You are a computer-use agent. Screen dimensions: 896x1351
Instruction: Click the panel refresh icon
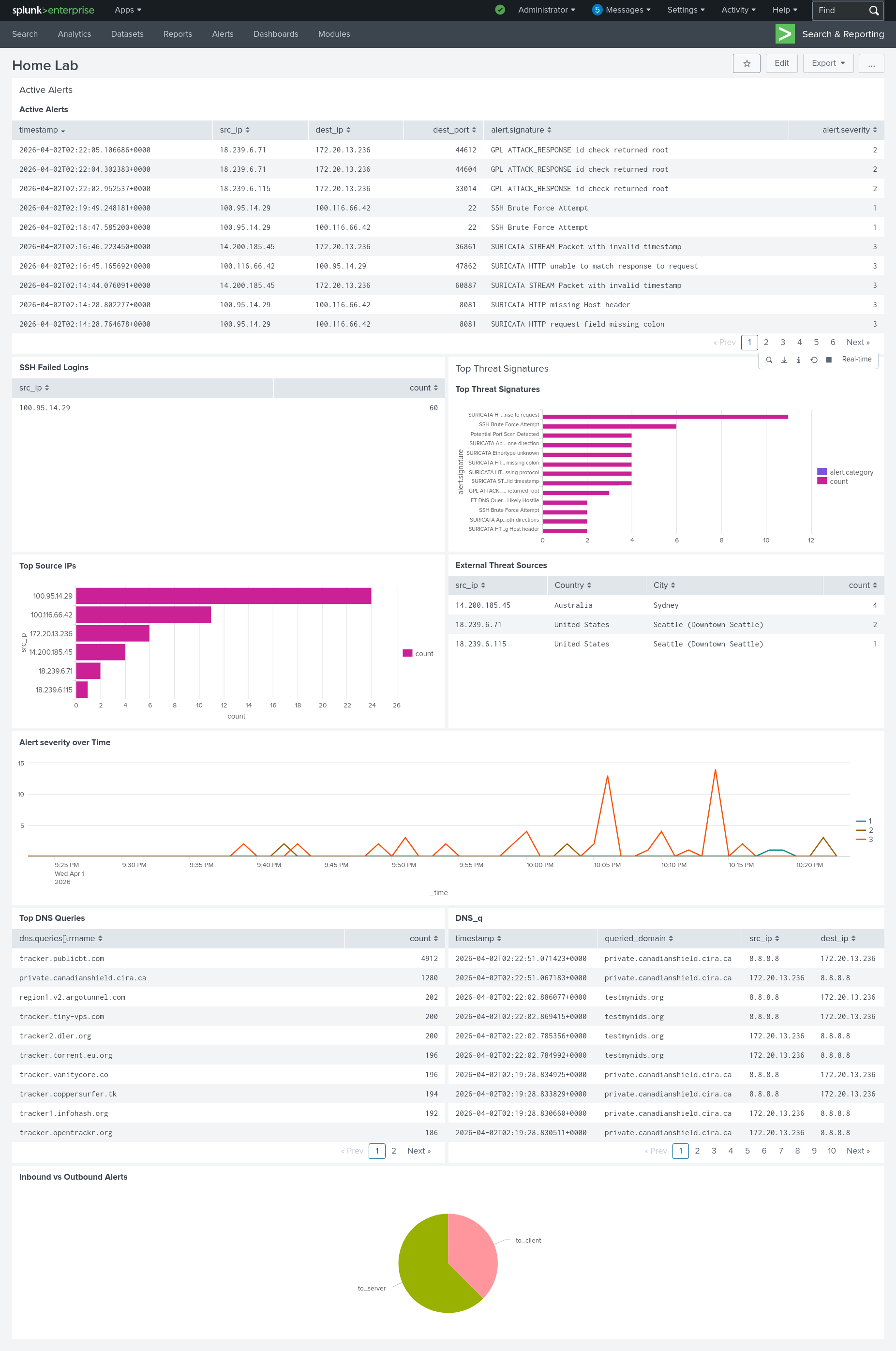[814, 360]
